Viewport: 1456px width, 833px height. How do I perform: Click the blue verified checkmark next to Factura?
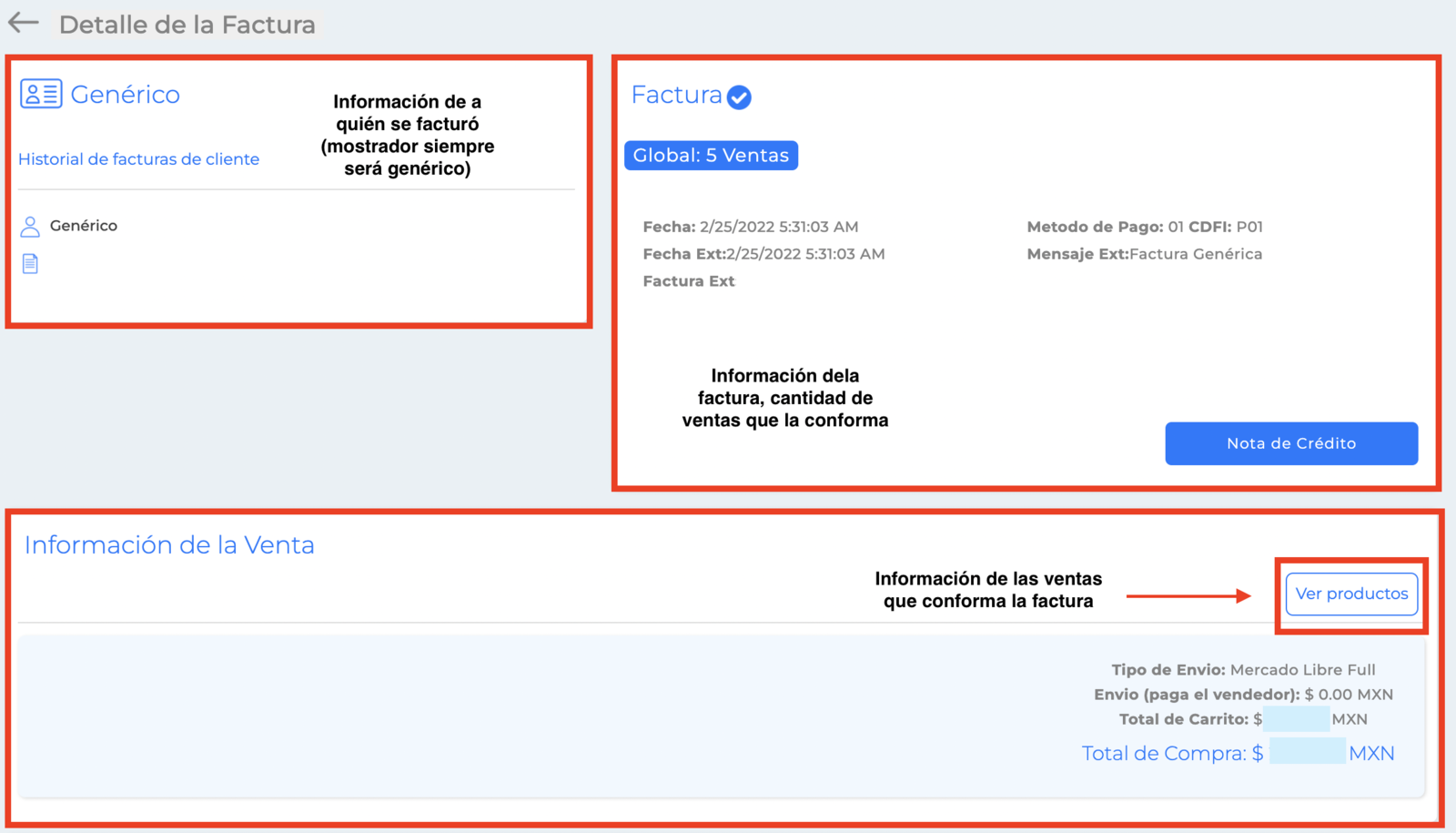click(740, 97)
